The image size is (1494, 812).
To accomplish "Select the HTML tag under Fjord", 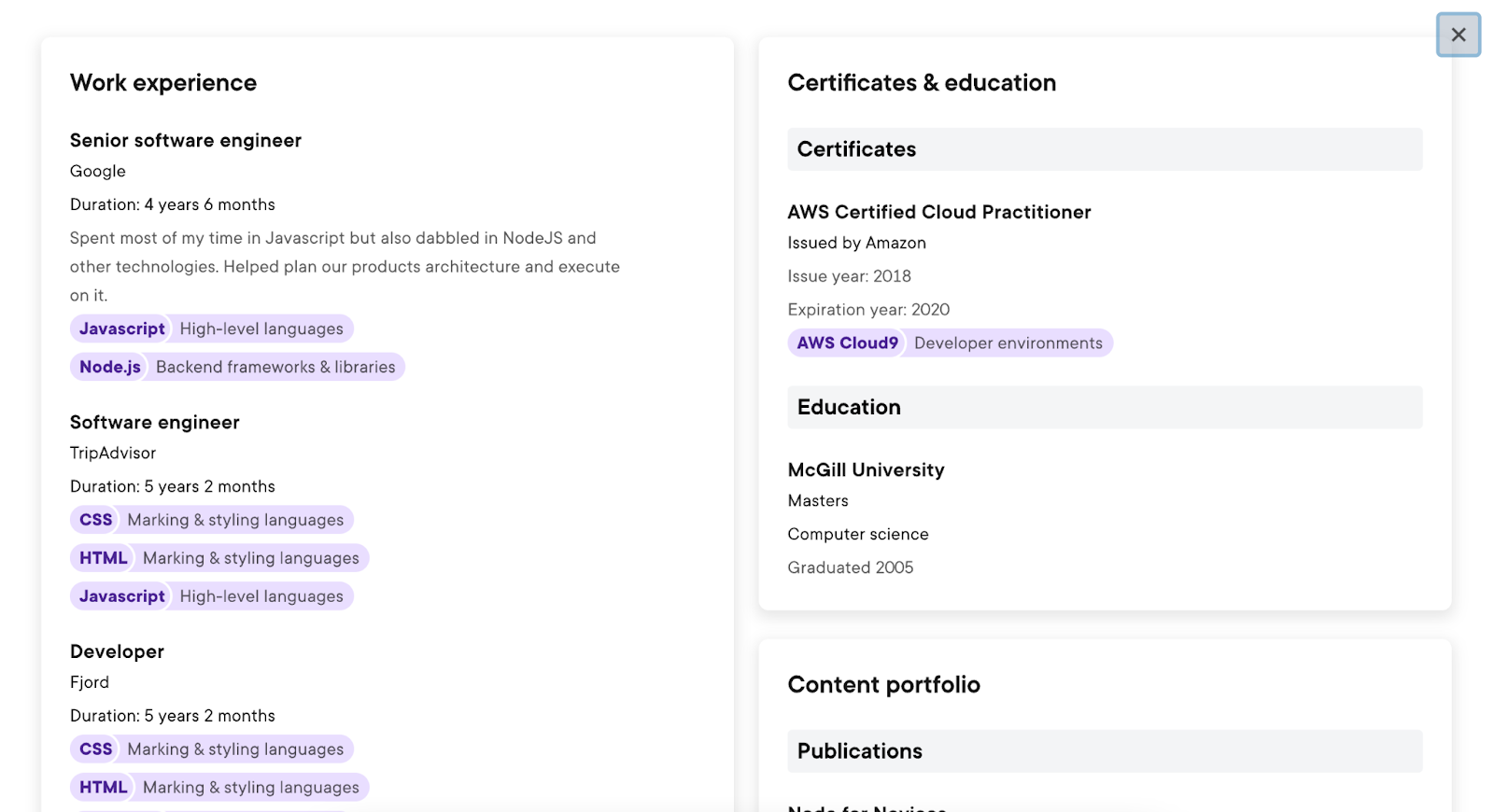I will point(219,788).
